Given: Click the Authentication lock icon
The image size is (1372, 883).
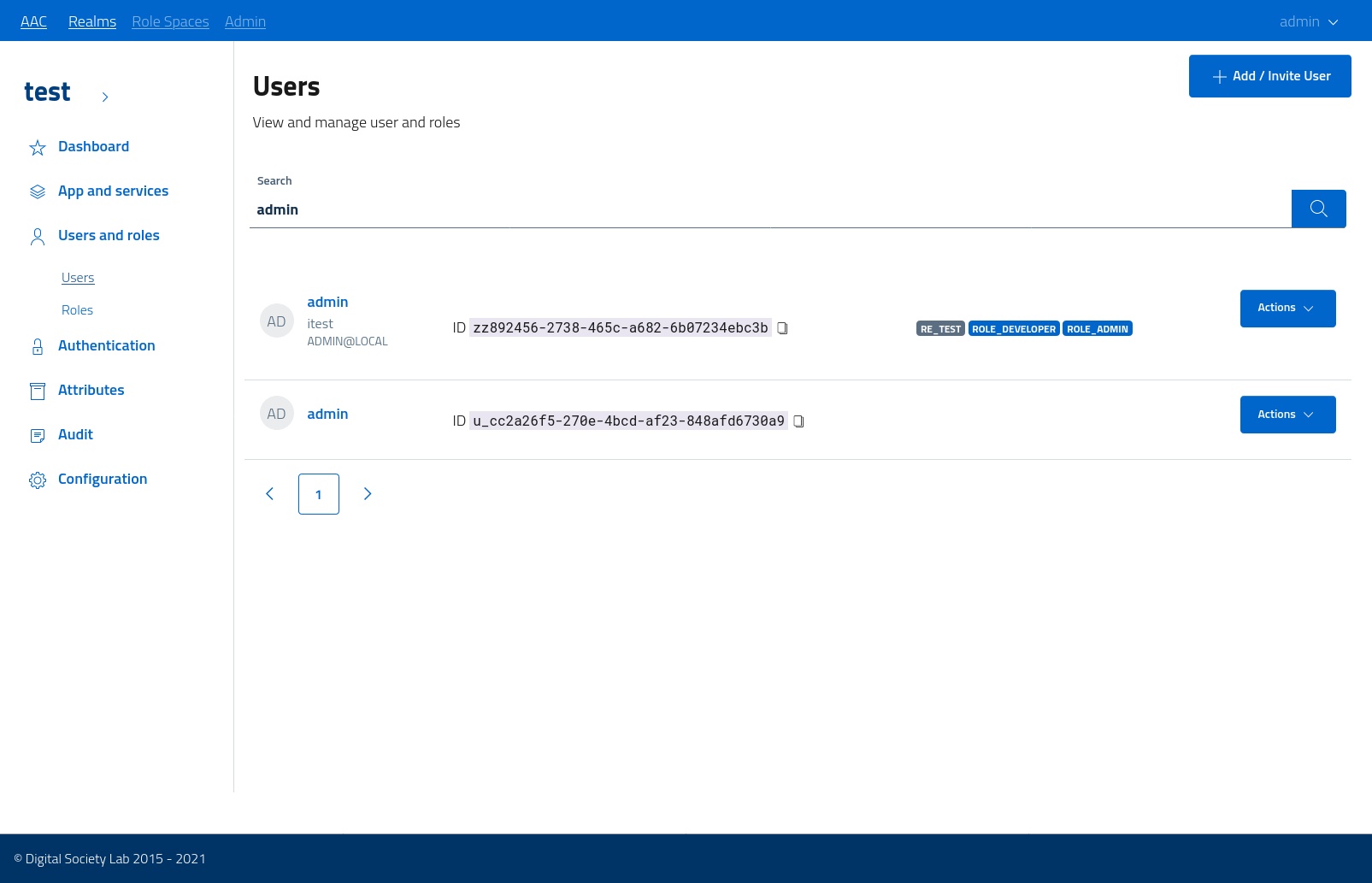Looking at the screenshot, I should click(x=38, y=346).
